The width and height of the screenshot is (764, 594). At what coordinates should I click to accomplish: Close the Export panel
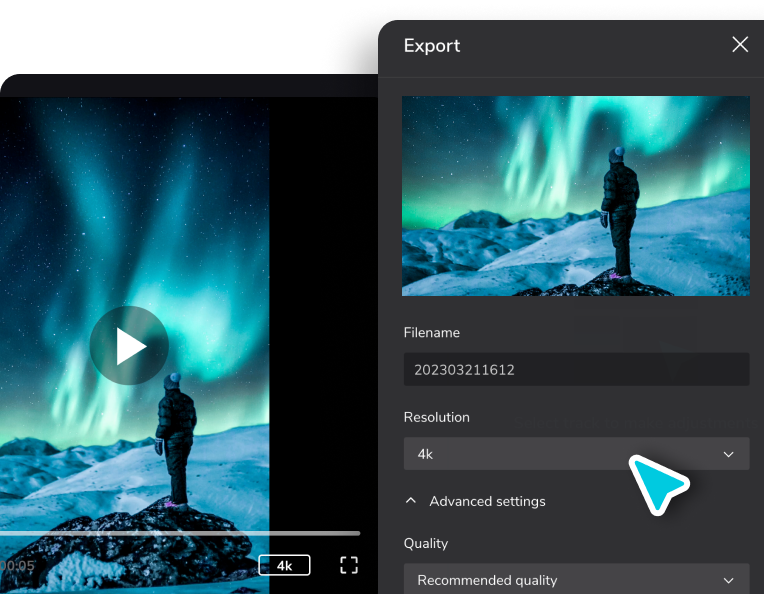click(x=740, y=44)
